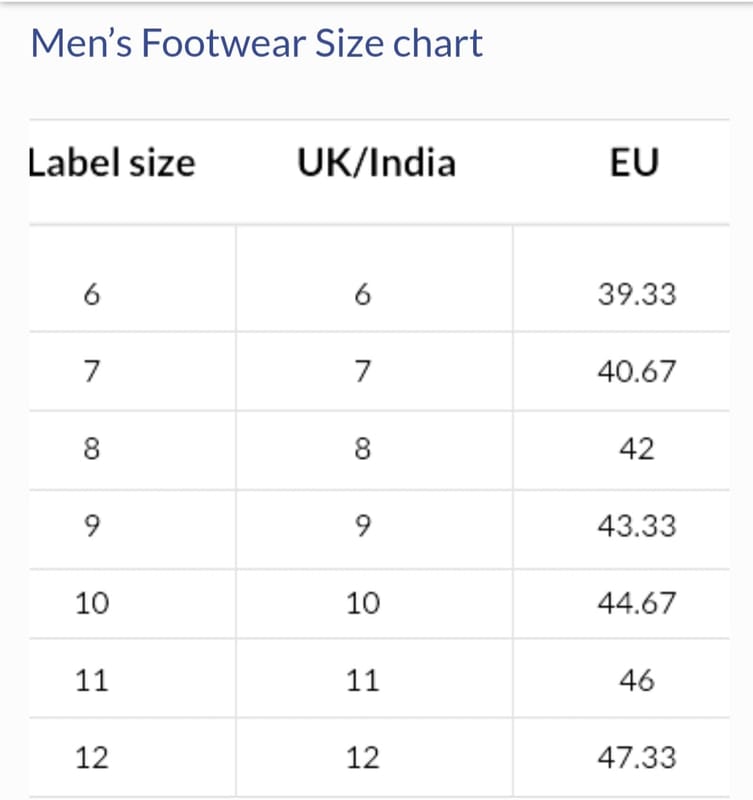753x800 pixels.
Task: Select the UK/India column header
Action: click(x=376, y=163)
